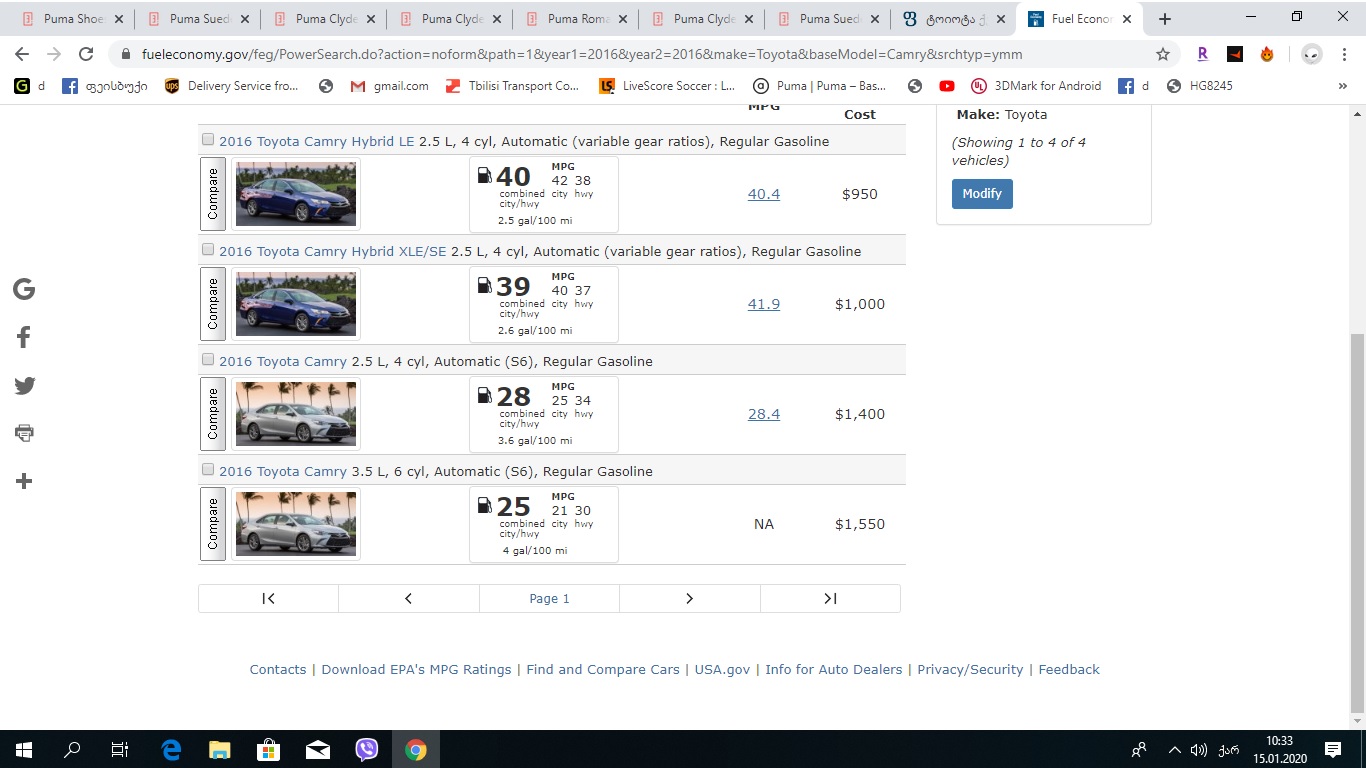Select the Fuel Economy tab
1366x768 pixels.
(x=1078, y=19)
